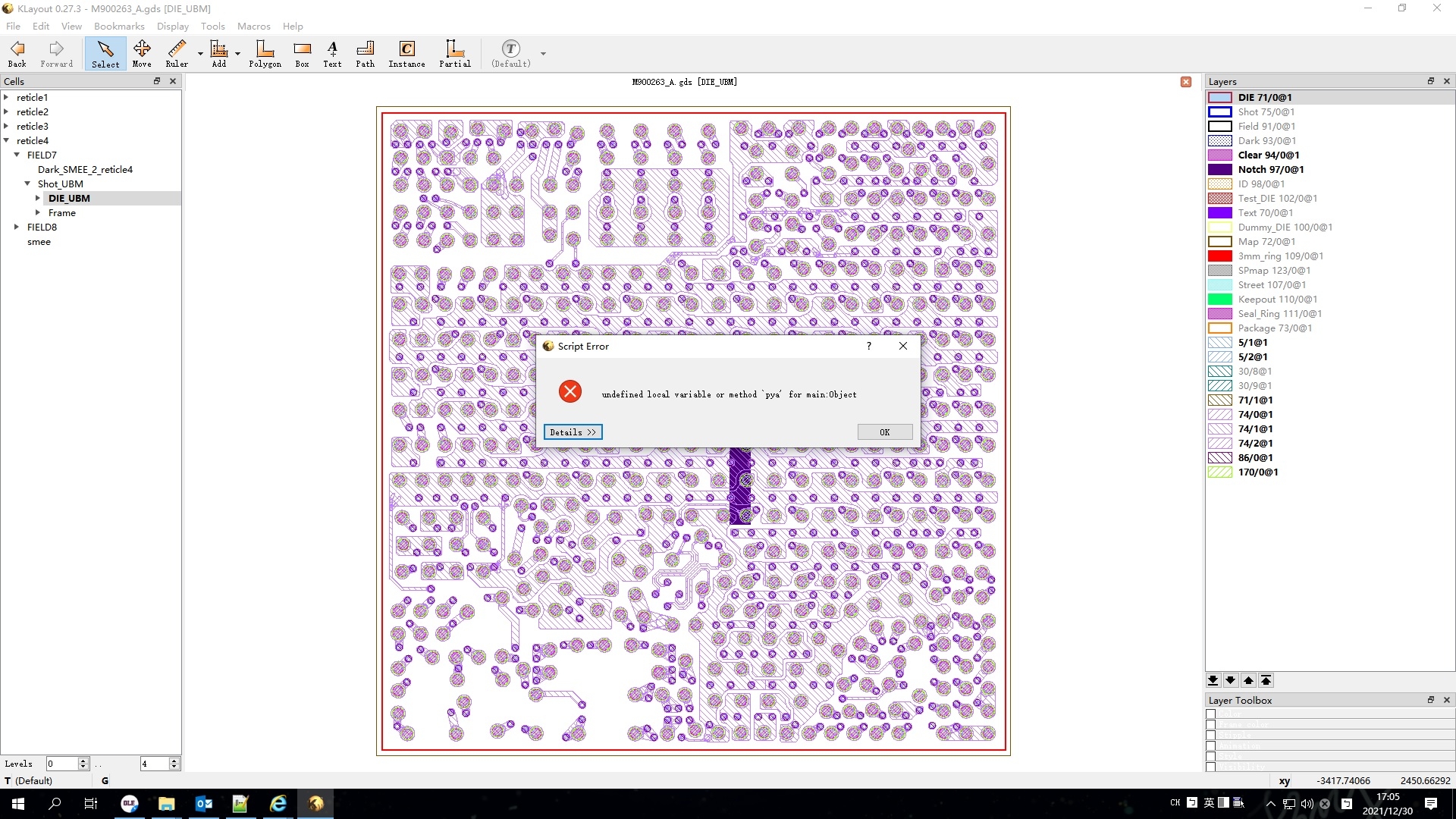Viewport: 1456px width, 819px height.
Task: Activate the Partial edit tool
Action: coord(454,54)
